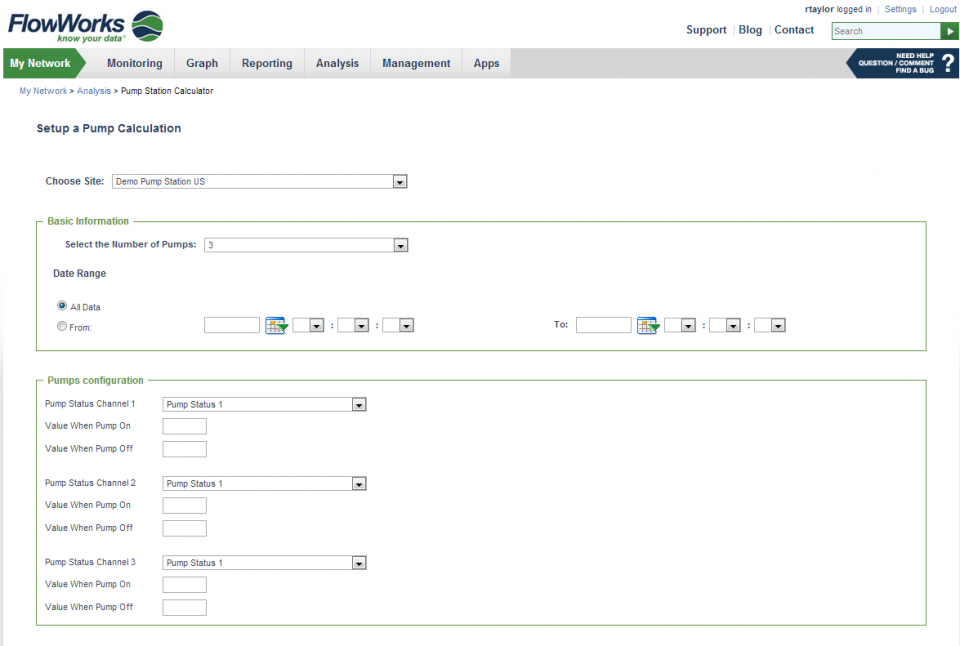Open the From minute dropdown
Screen dimensions: 960x646
353,325
